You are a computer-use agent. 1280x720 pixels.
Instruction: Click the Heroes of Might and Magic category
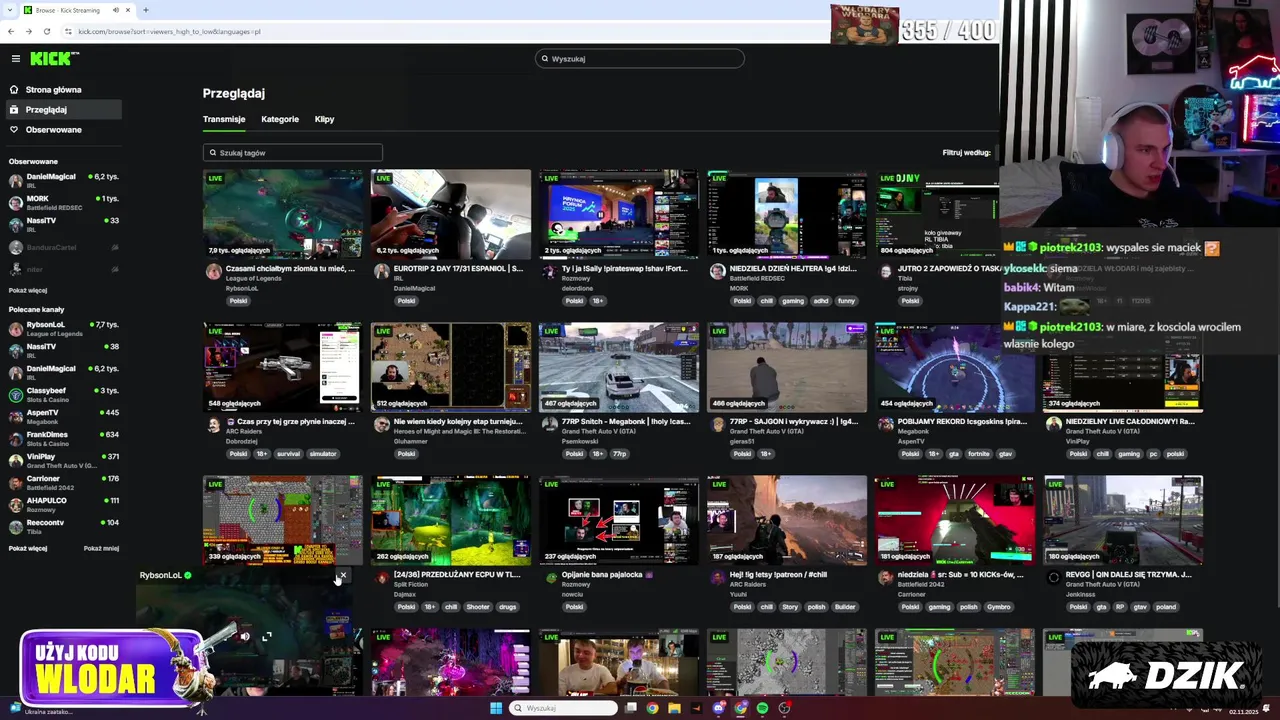click(x=458, y=431)
